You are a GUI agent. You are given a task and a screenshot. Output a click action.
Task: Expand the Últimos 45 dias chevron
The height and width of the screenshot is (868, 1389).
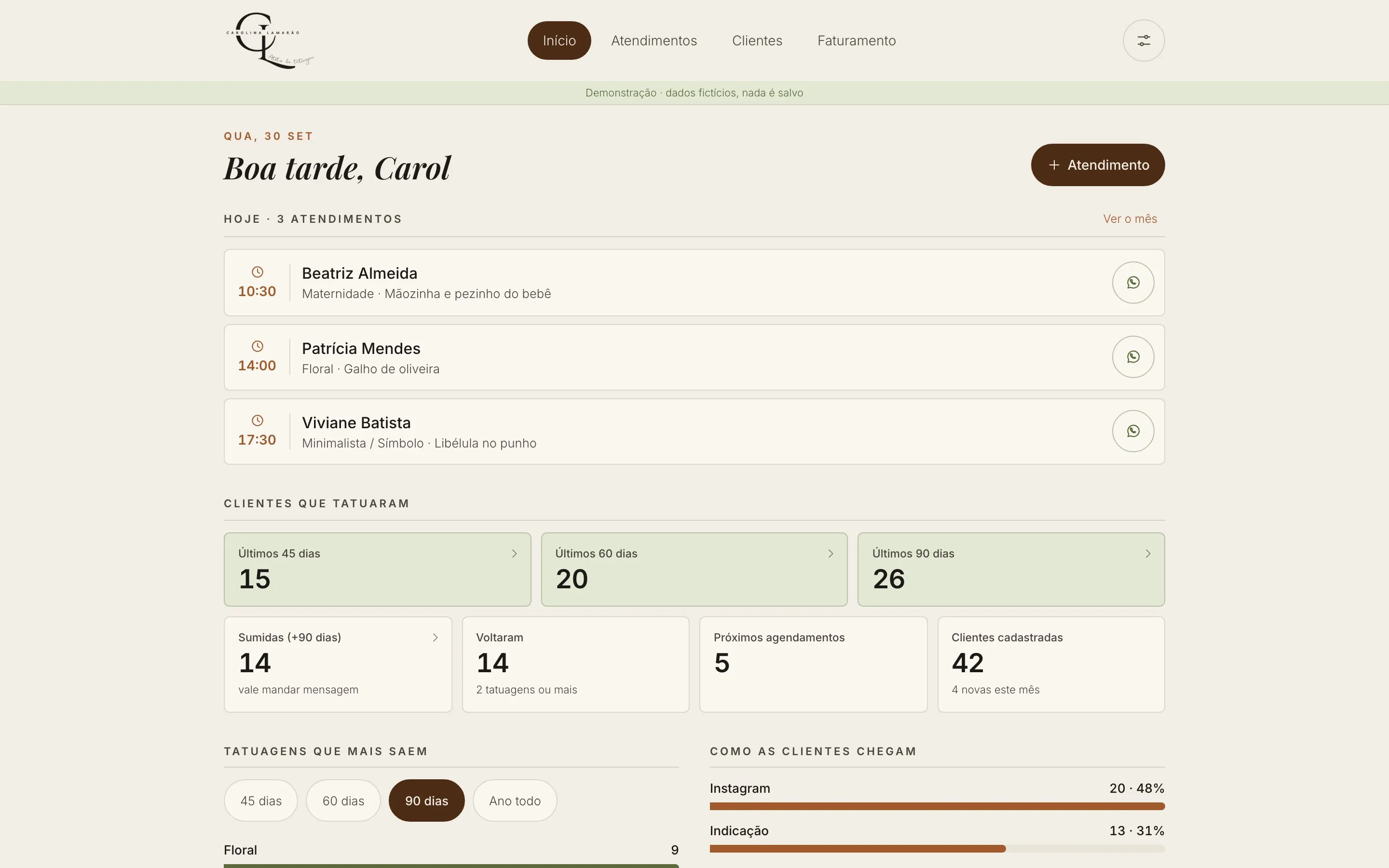click(514, 554)
